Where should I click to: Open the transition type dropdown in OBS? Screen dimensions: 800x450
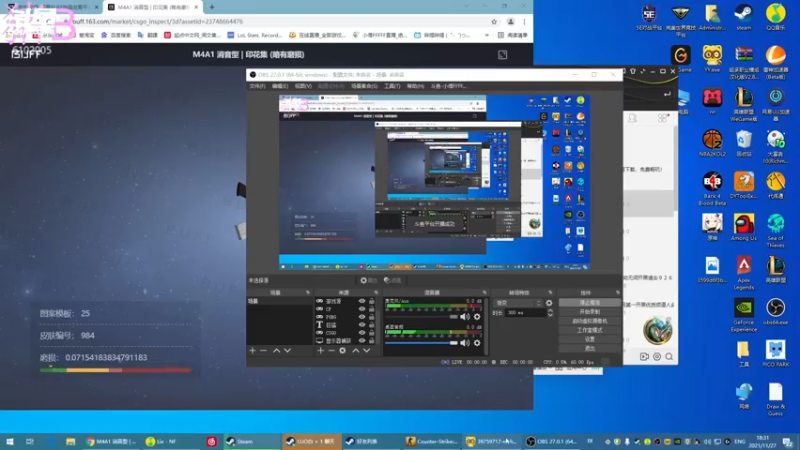(x=518, y=303)
